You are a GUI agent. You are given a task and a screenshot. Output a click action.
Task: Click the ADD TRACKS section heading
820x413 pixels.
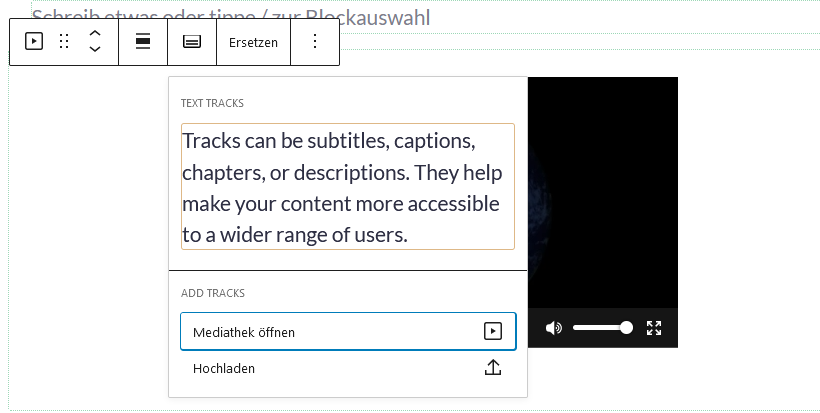[213, 293]
